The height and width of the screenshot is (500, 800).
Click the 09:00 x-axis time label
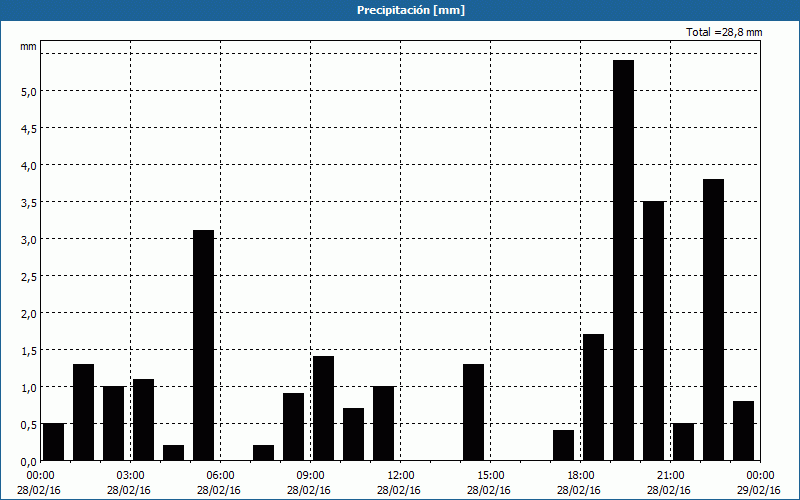[311, 476]
